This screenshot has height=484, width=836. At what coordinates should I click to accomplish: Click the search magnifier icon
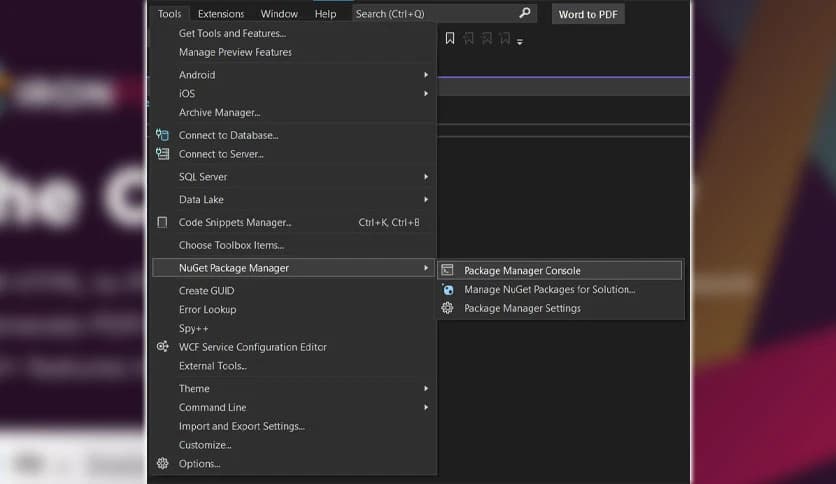(x=525, y=13)
